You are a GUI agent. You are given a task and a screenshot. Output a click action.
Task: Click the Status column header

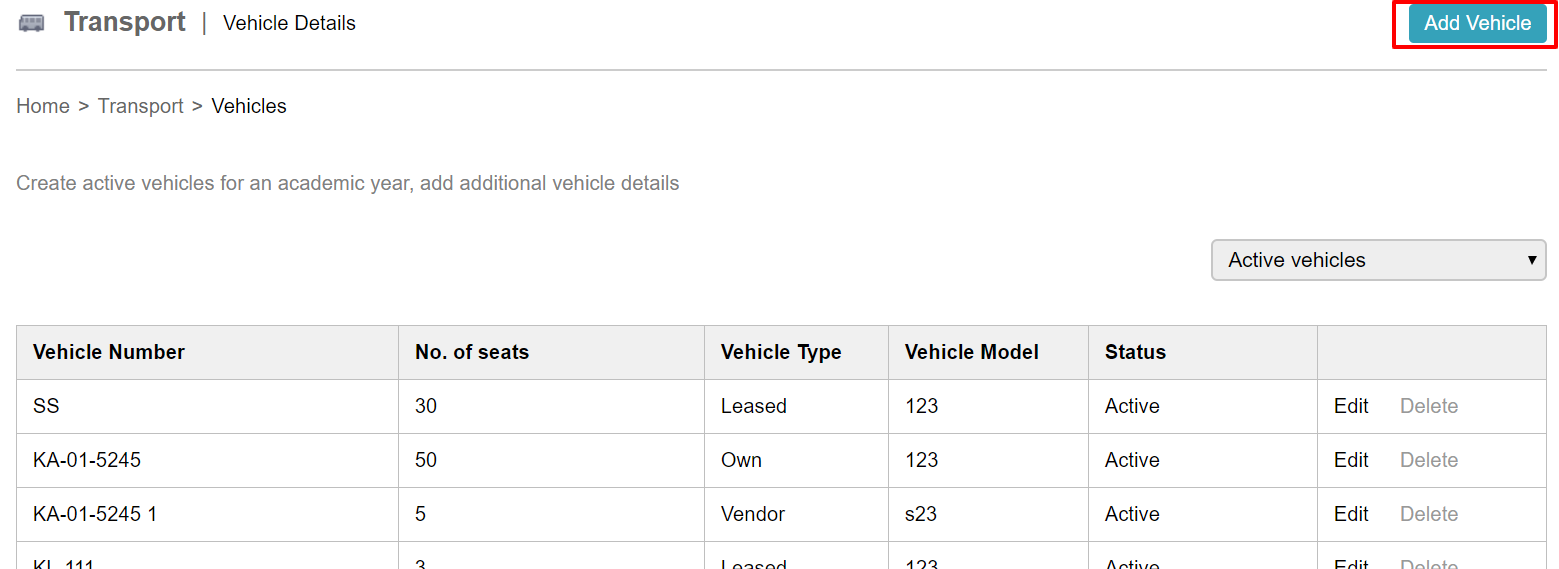[x=1203, y=352]
